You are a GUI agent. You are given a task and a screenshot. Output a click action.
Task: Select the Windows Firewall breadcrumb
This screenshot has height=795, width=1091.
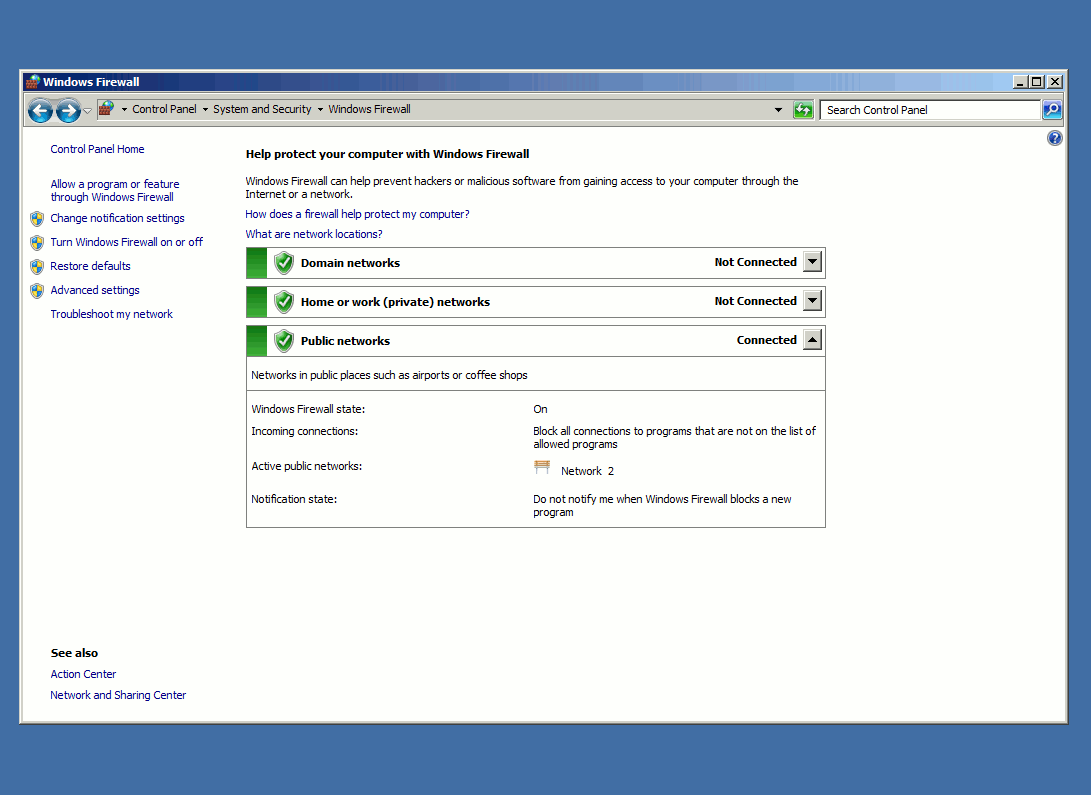click(369, 109)
